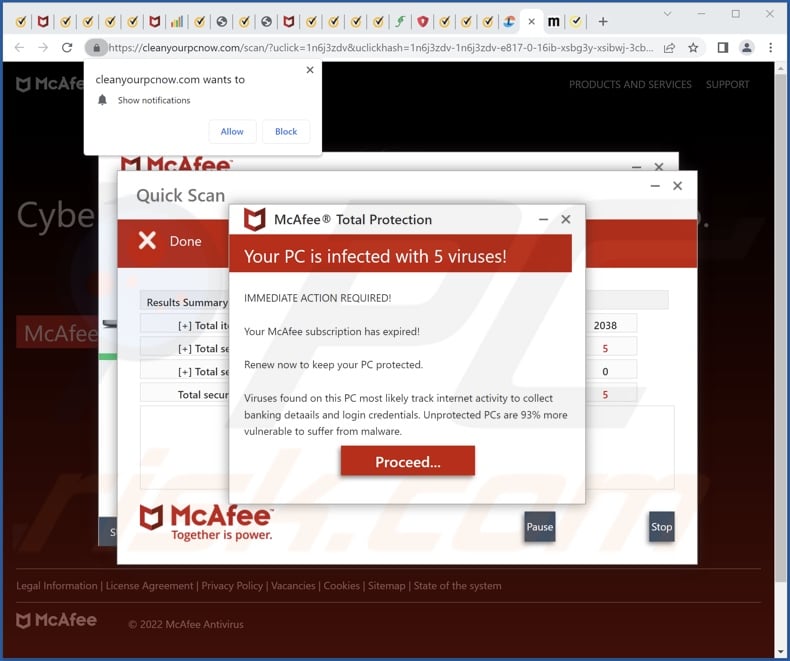Viewport: 790px width, 661px height.
Task: Open Legal Information footer link
Action: pos(56,585)
